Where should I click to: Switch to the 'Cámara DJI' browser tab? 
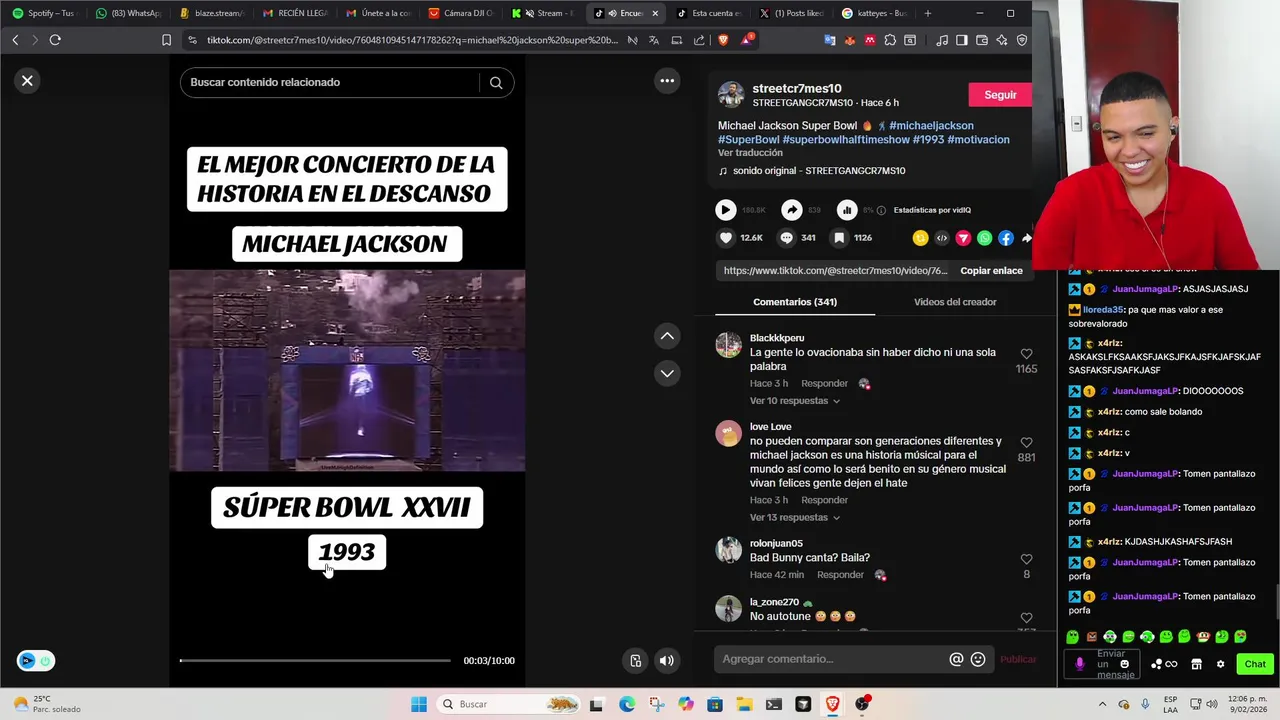[462, 13]
